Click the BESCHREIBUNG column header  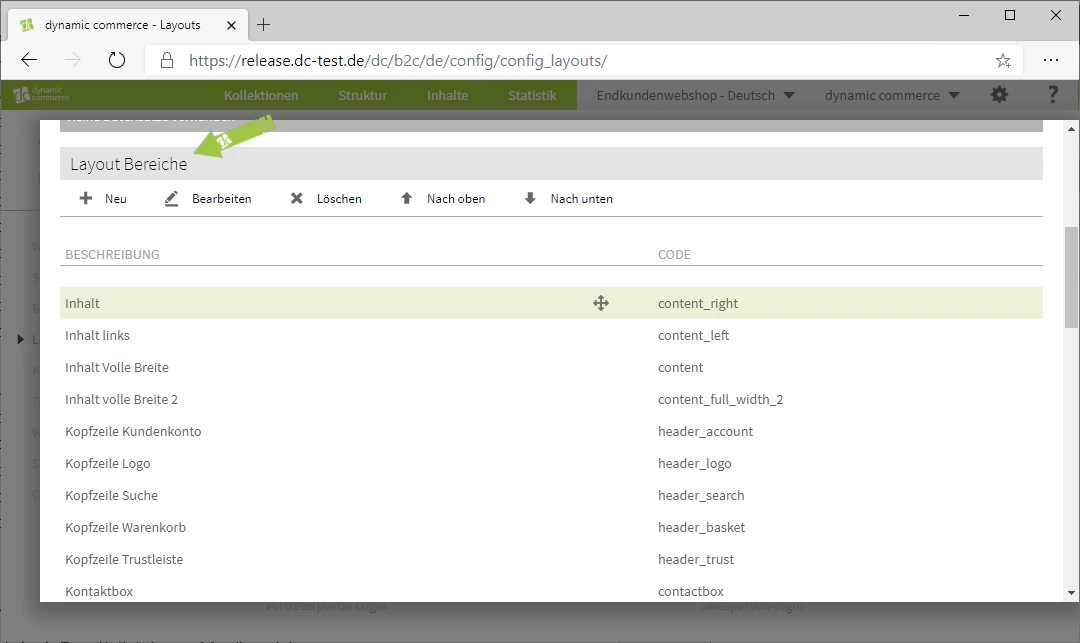tap(112, 254)
